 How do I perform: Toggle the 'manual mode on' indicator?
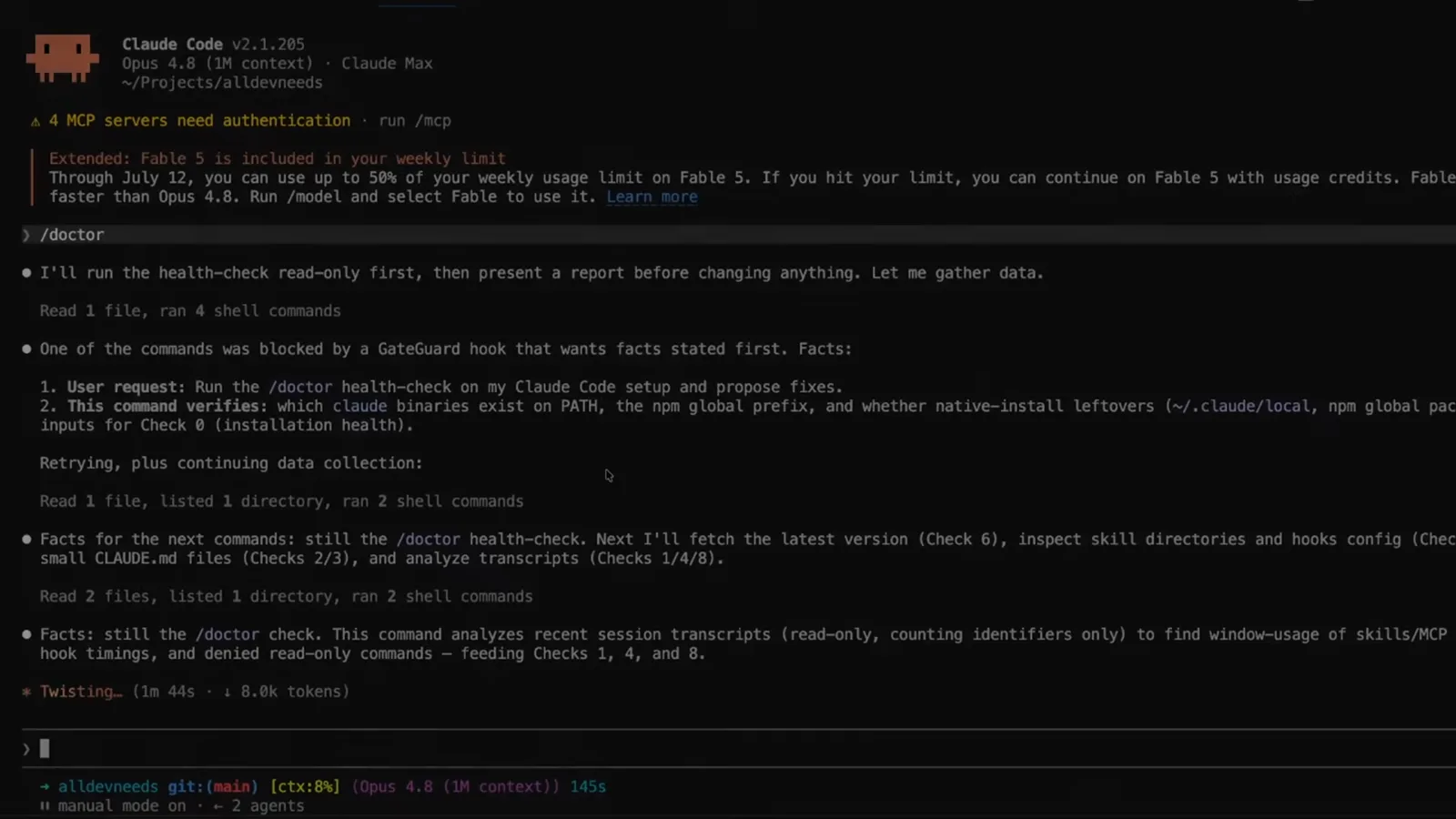(121, 806)
